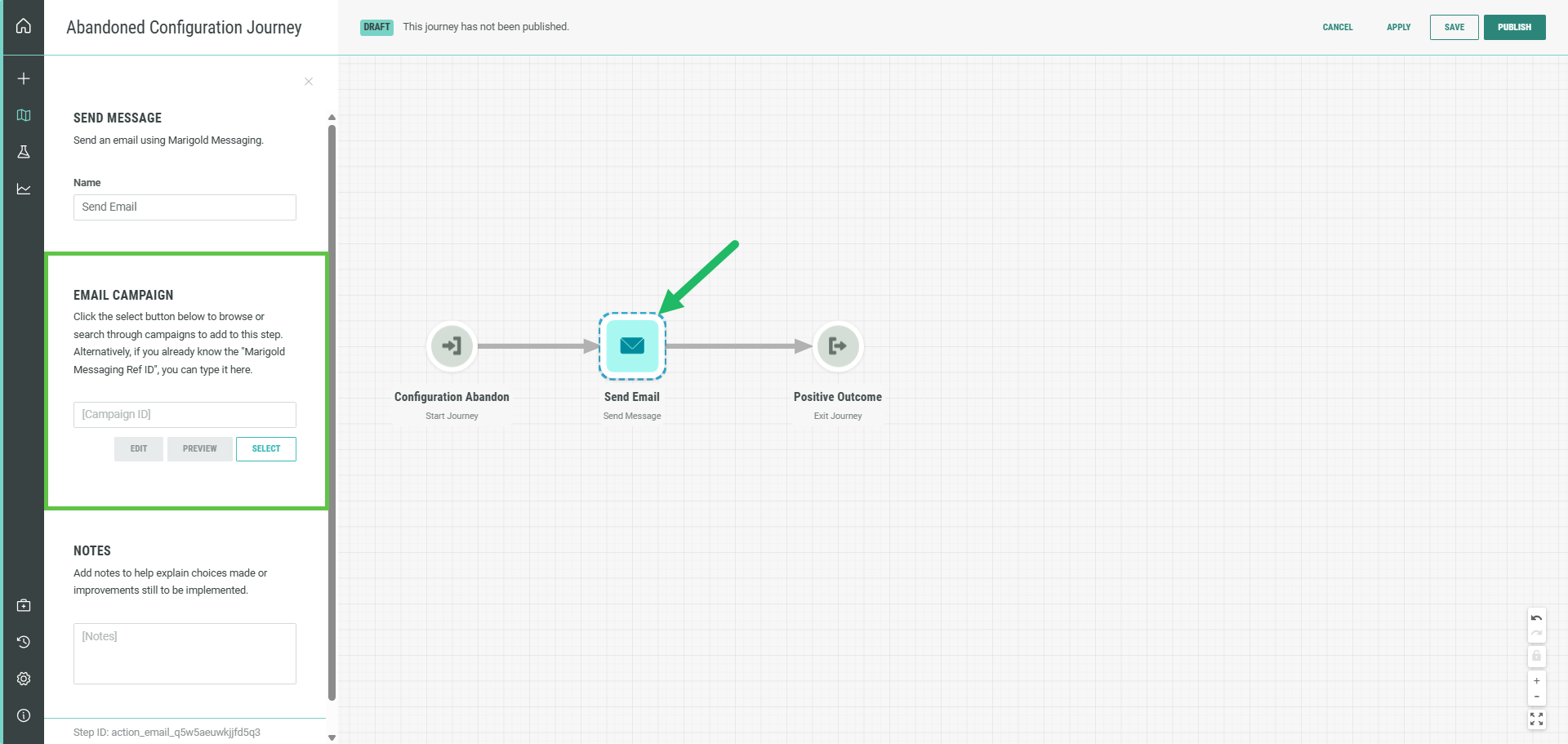1568x744 pixels.
Task: Open the flask experiments icon
Action: click(24, 152)
